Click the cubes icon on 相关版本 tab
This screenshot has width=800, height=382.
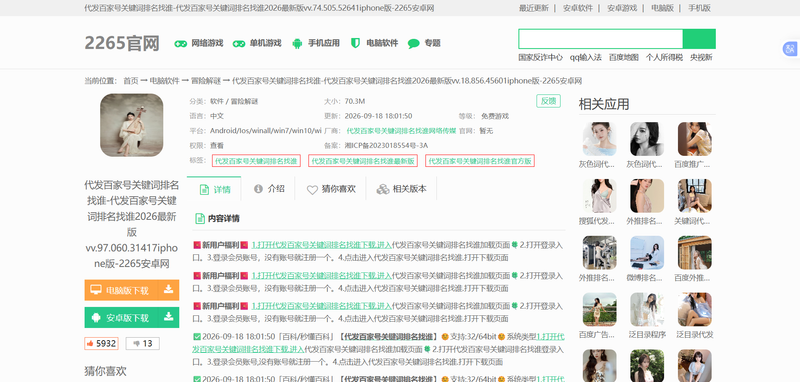point(383,189)
